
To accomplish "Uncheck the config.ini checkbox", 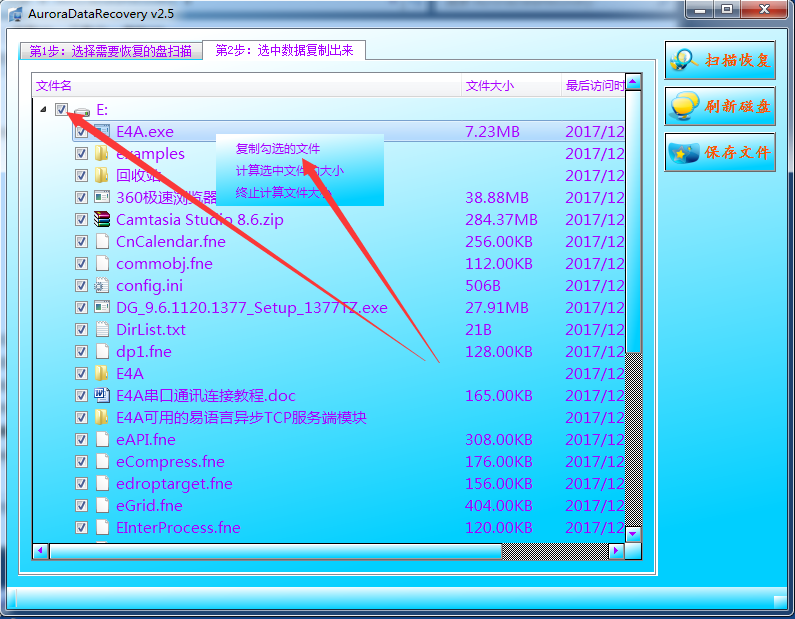I will coord(81,285).
